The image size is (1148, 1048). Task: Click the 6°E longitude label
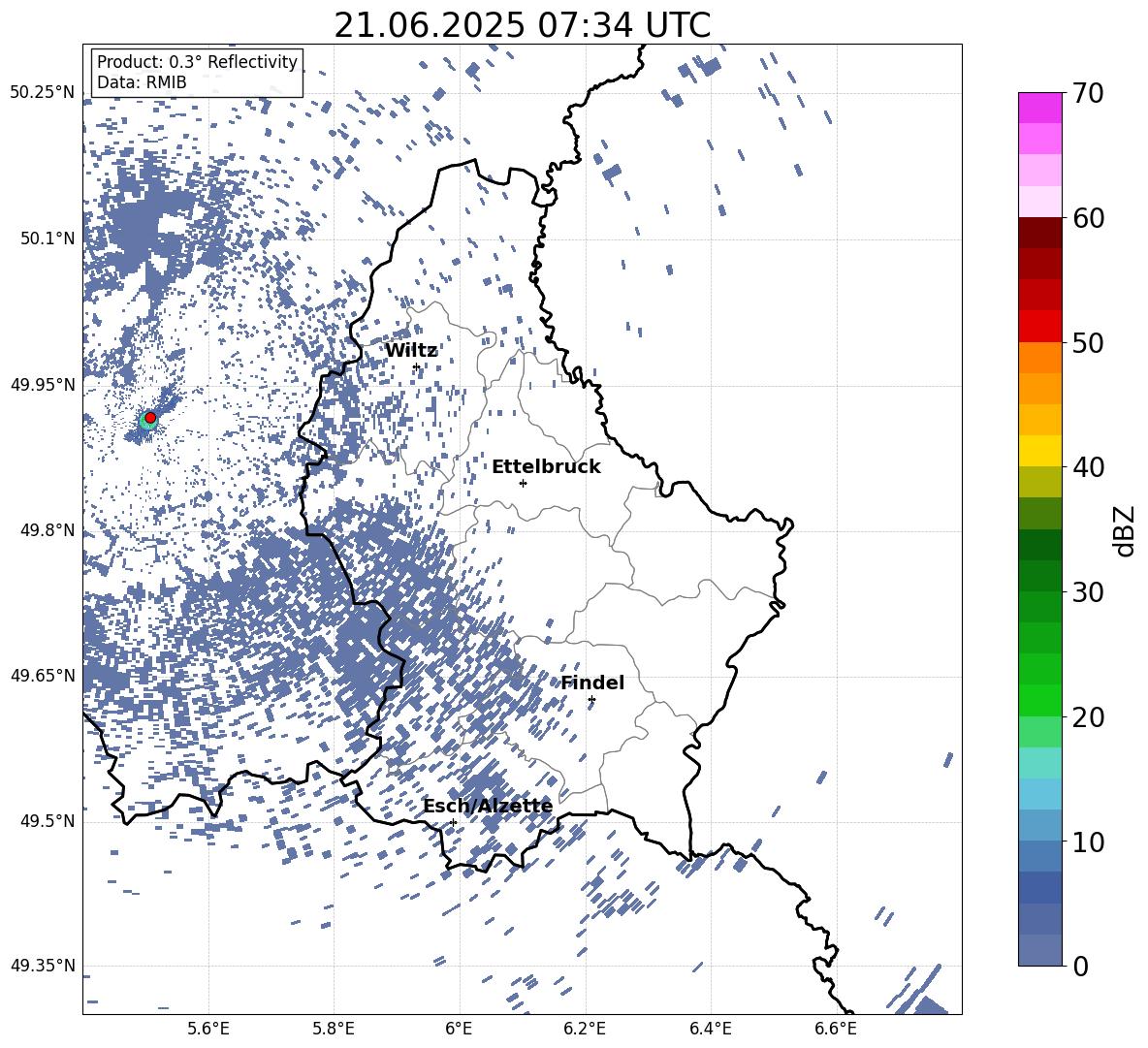coord(459,1029)
